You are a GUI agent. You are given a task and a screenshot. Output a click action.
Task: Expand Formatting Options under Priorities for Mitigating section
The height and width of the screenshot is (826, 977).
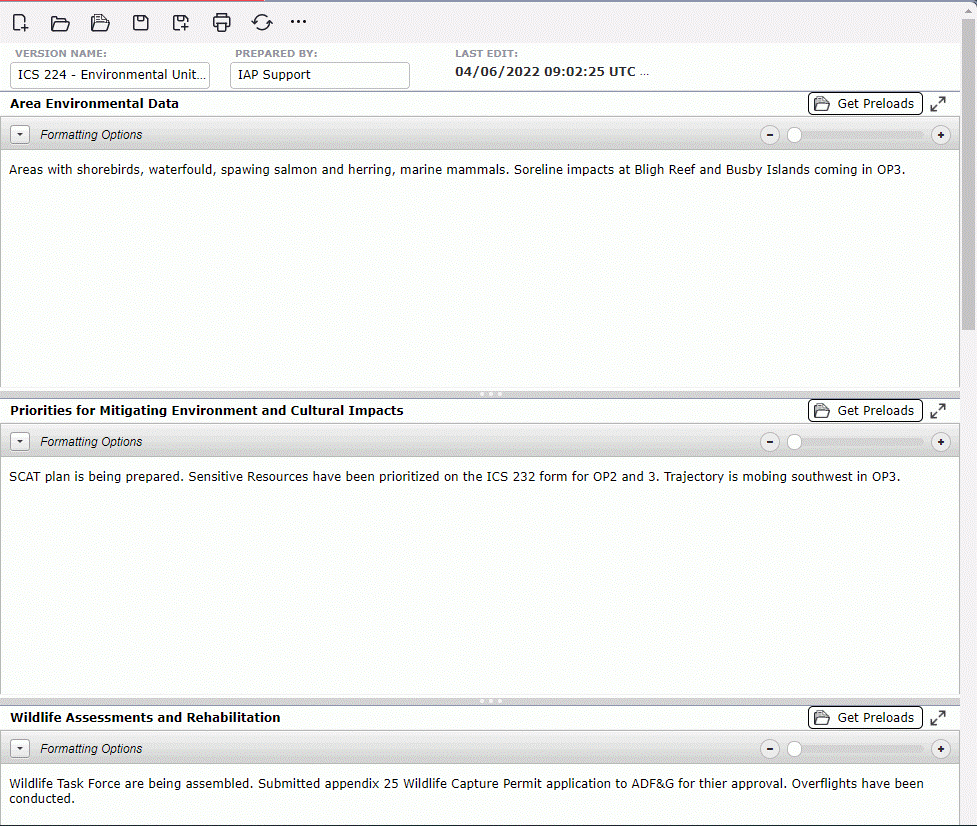20,442
